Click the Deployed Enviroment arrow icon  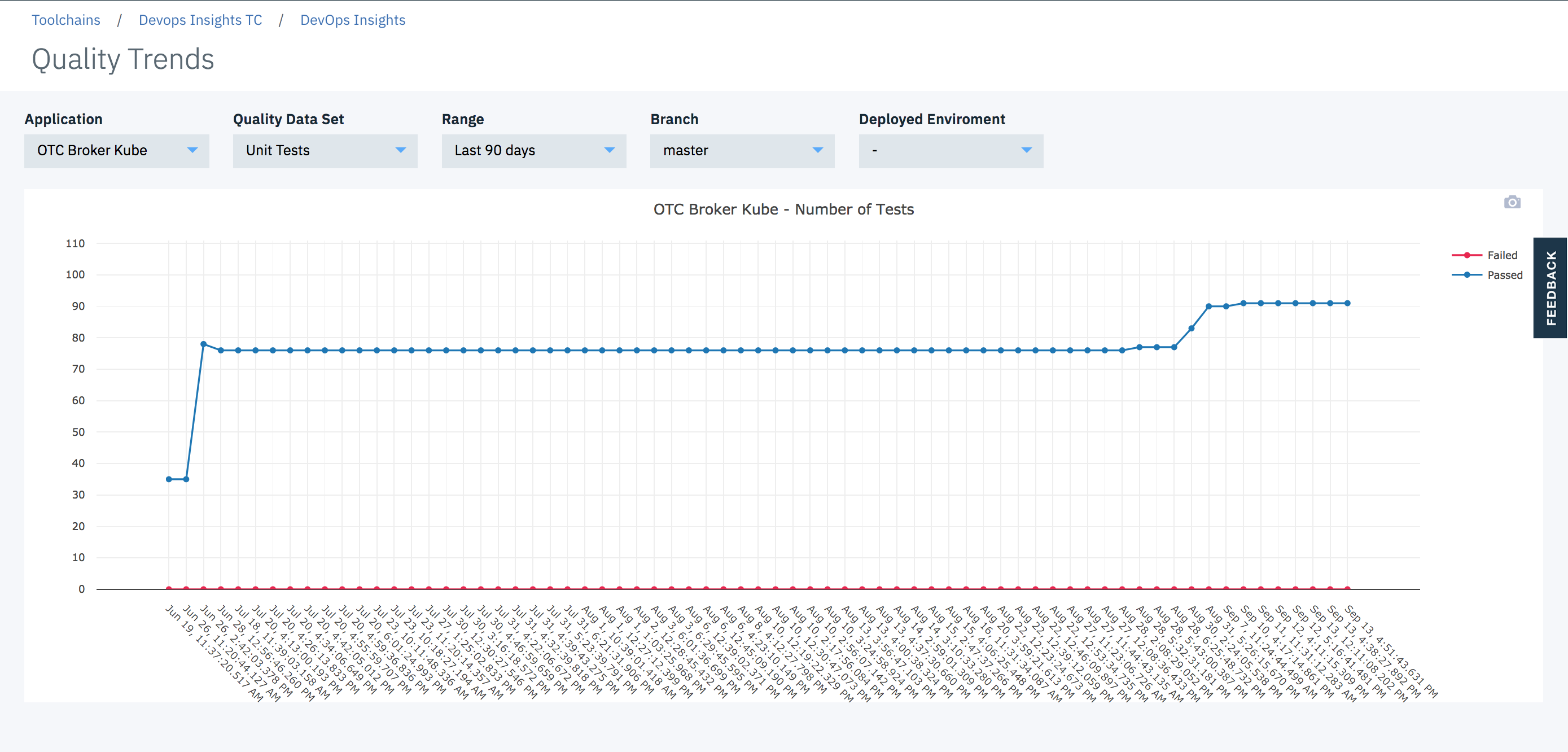[1026, 150]
